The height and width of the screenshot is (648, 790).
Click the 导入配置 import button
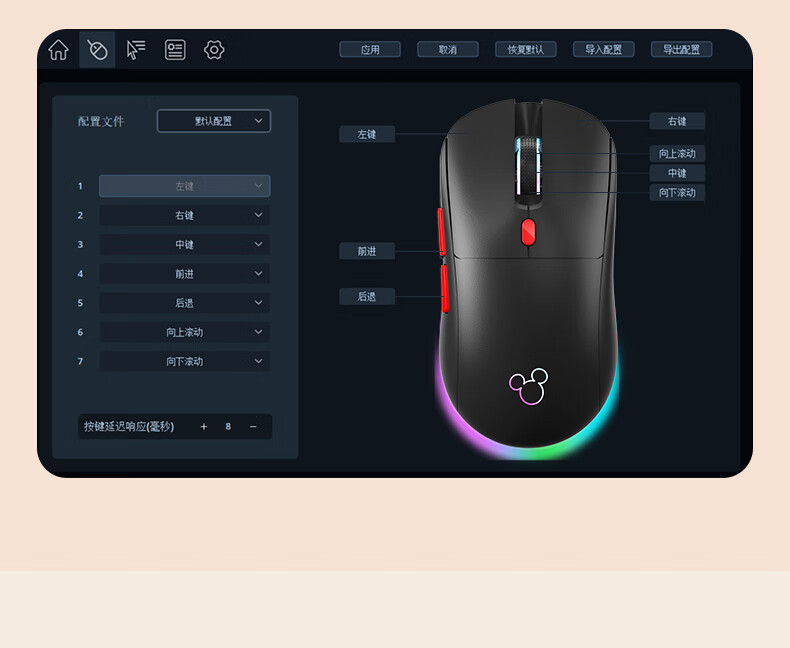click(x=604, y=49)
